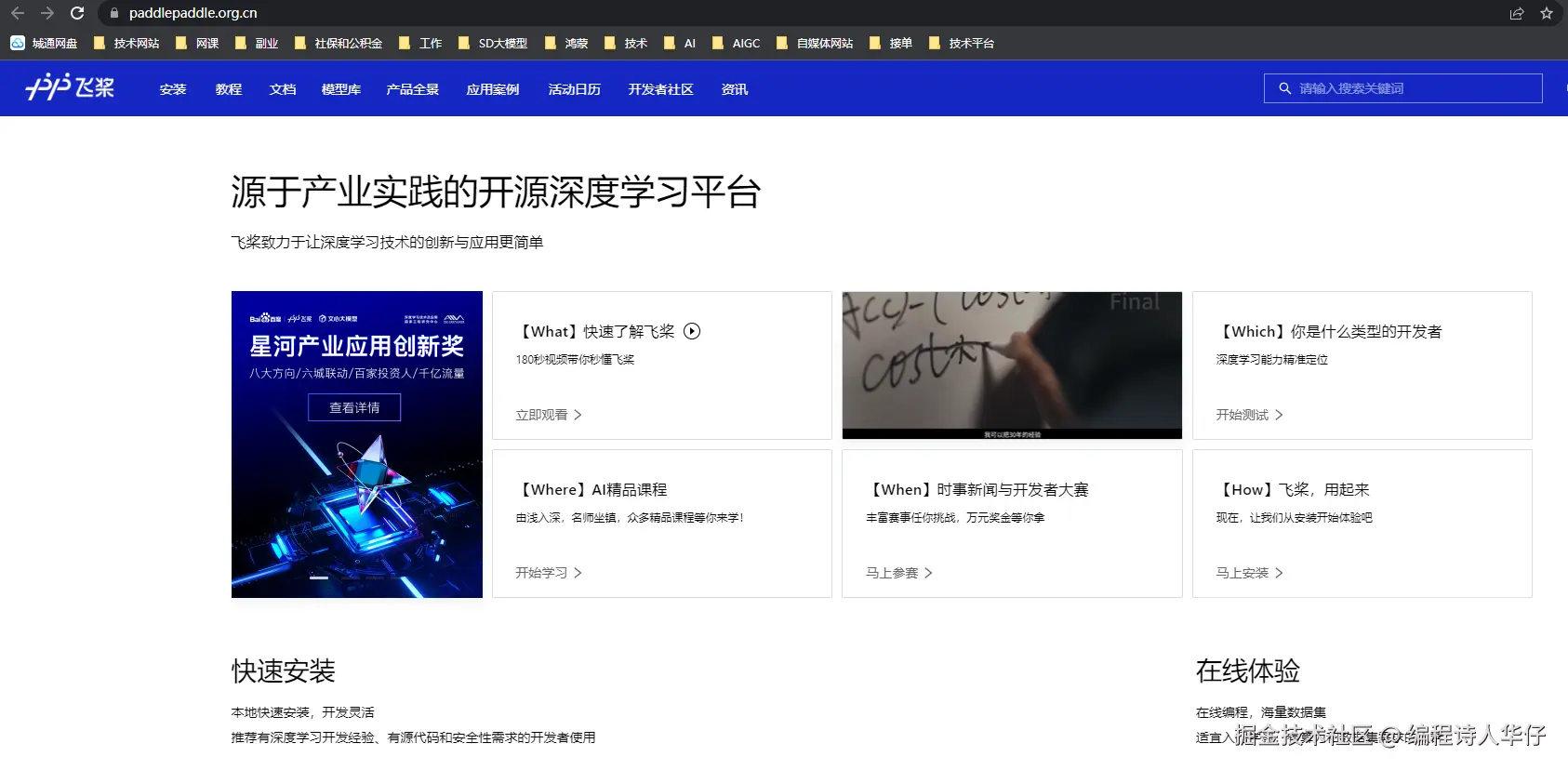Image resolution: width=1568 pixels, height=770 pixels.
Task: Click the 星河产业应用创新奖 banner image
Action: 357,445
